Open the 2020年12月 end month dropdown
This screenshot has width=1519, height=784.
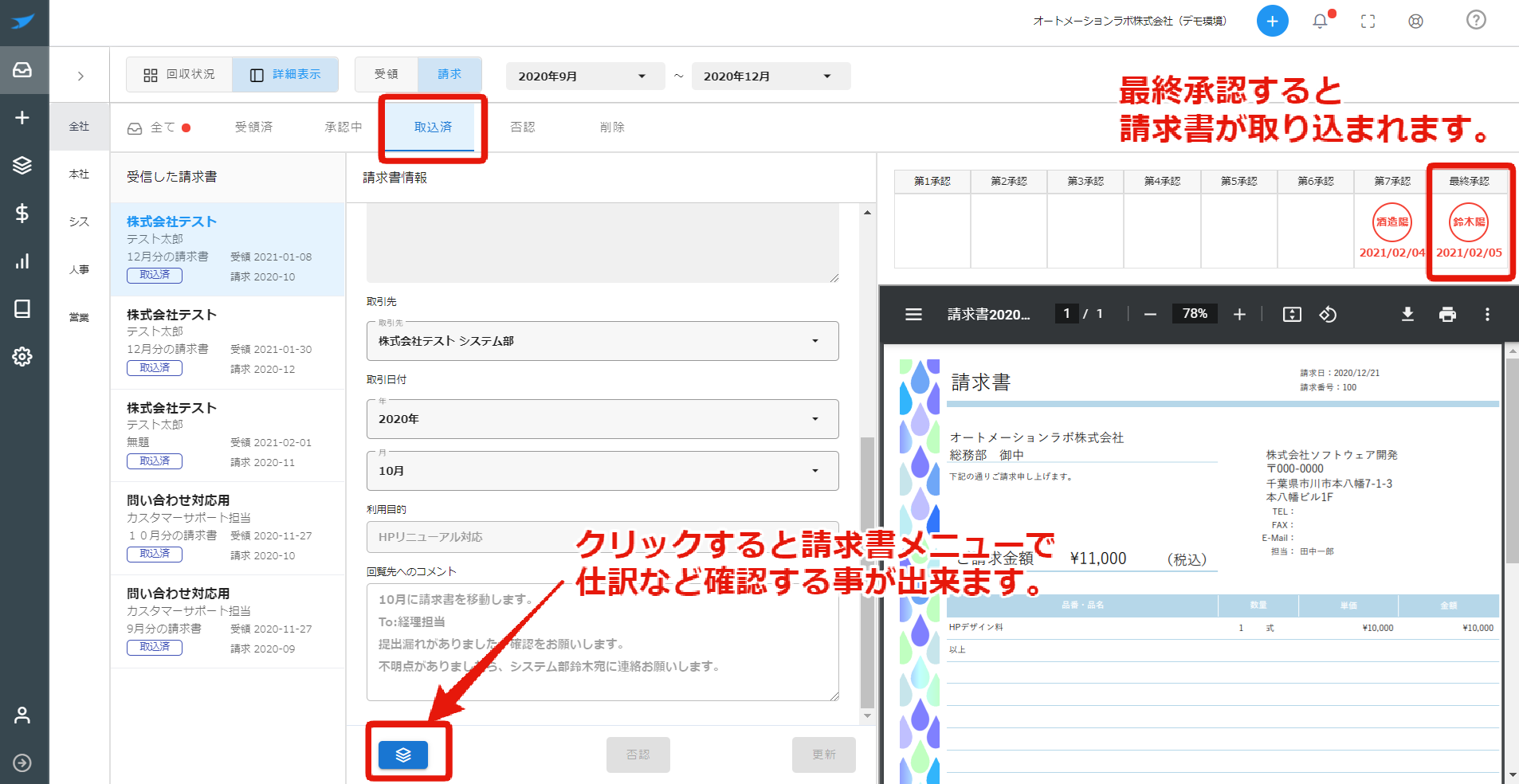[x=771, y=76]
